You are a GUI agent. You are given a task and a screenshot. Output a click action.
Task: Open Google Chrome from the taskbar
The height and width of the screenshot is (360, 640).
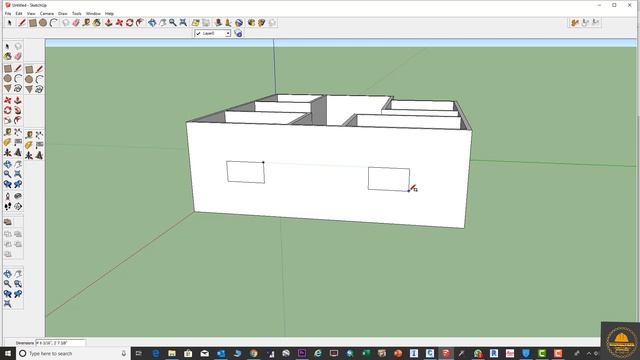point(253,353)
